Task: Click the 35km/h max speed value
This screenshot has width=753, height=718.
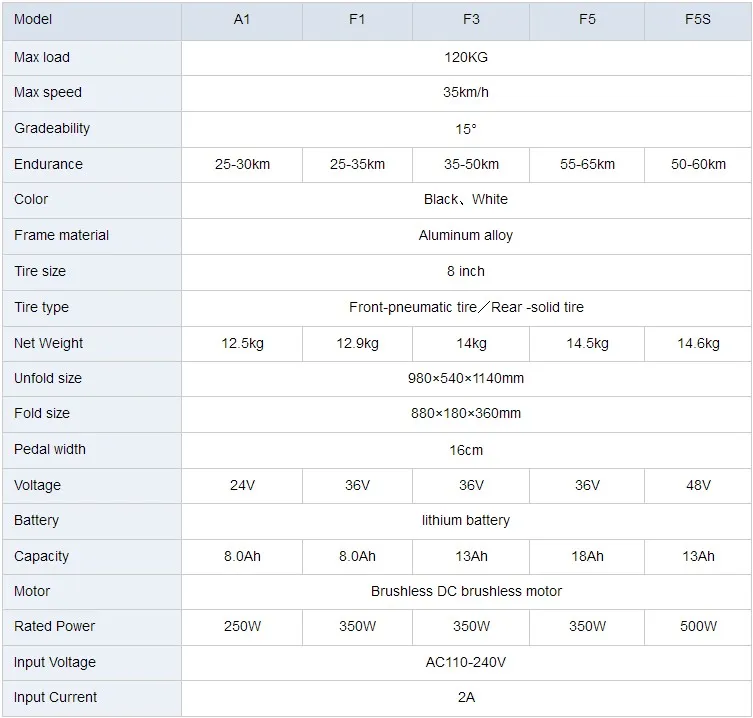Action: (x=466, y=92)
